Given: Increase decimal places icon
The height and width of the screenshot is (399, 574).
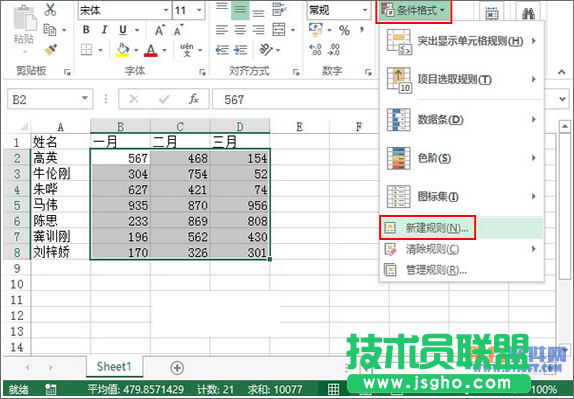Looking at the screenshot, I should 315,50.
